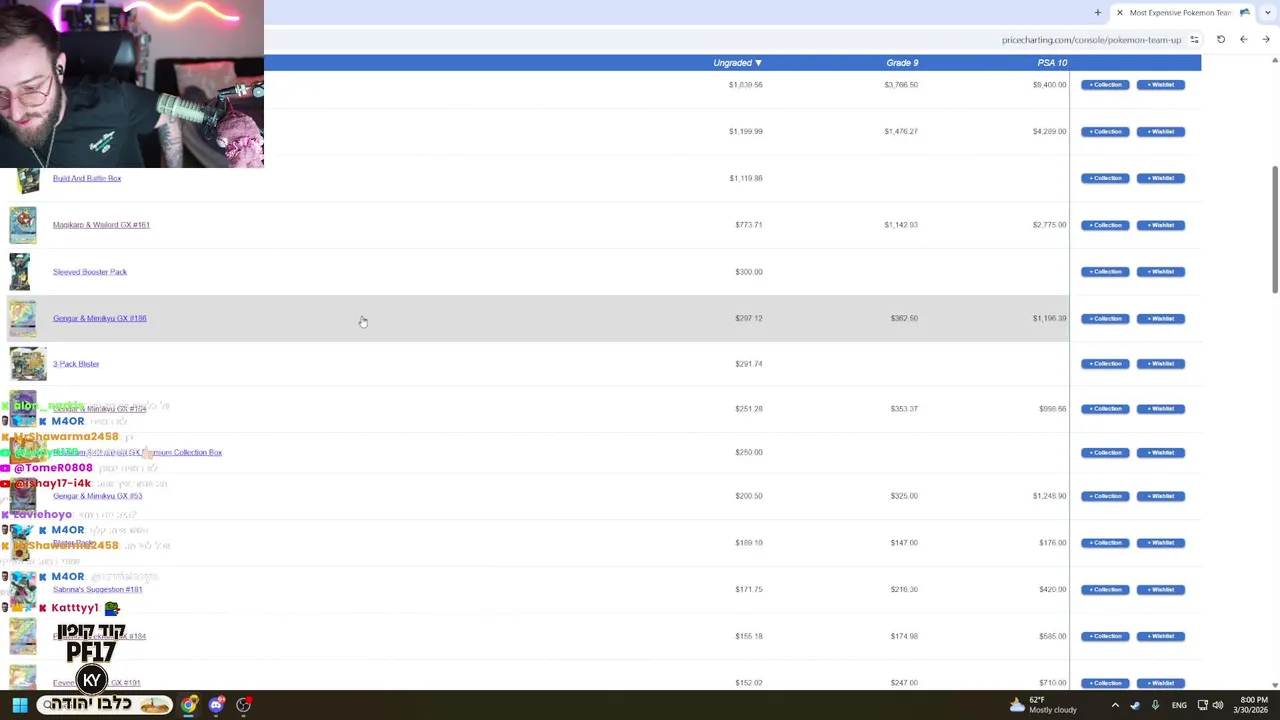
Task: Open site information icon in address bar
Action: tap(1194, 40)
